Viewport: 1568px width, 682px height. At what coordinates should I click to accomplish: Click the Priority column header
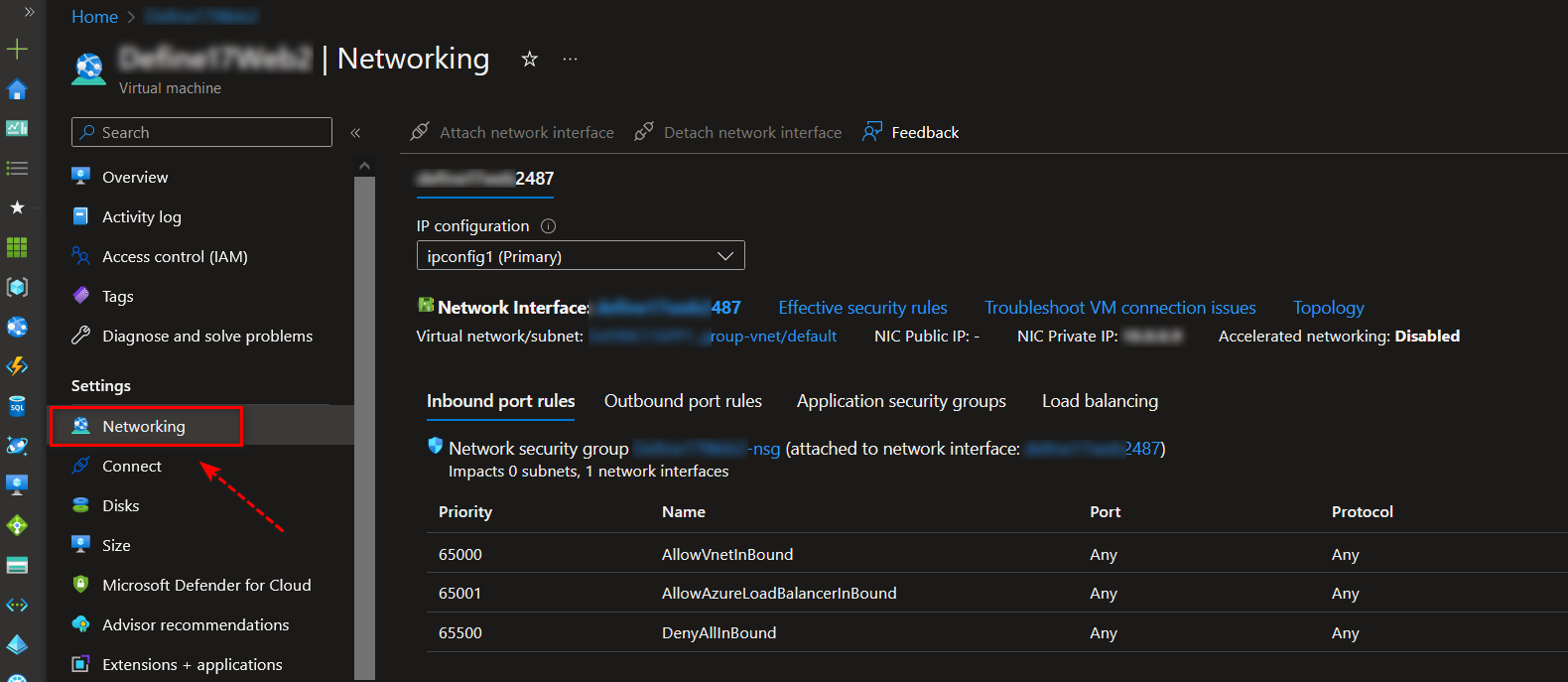465,512
